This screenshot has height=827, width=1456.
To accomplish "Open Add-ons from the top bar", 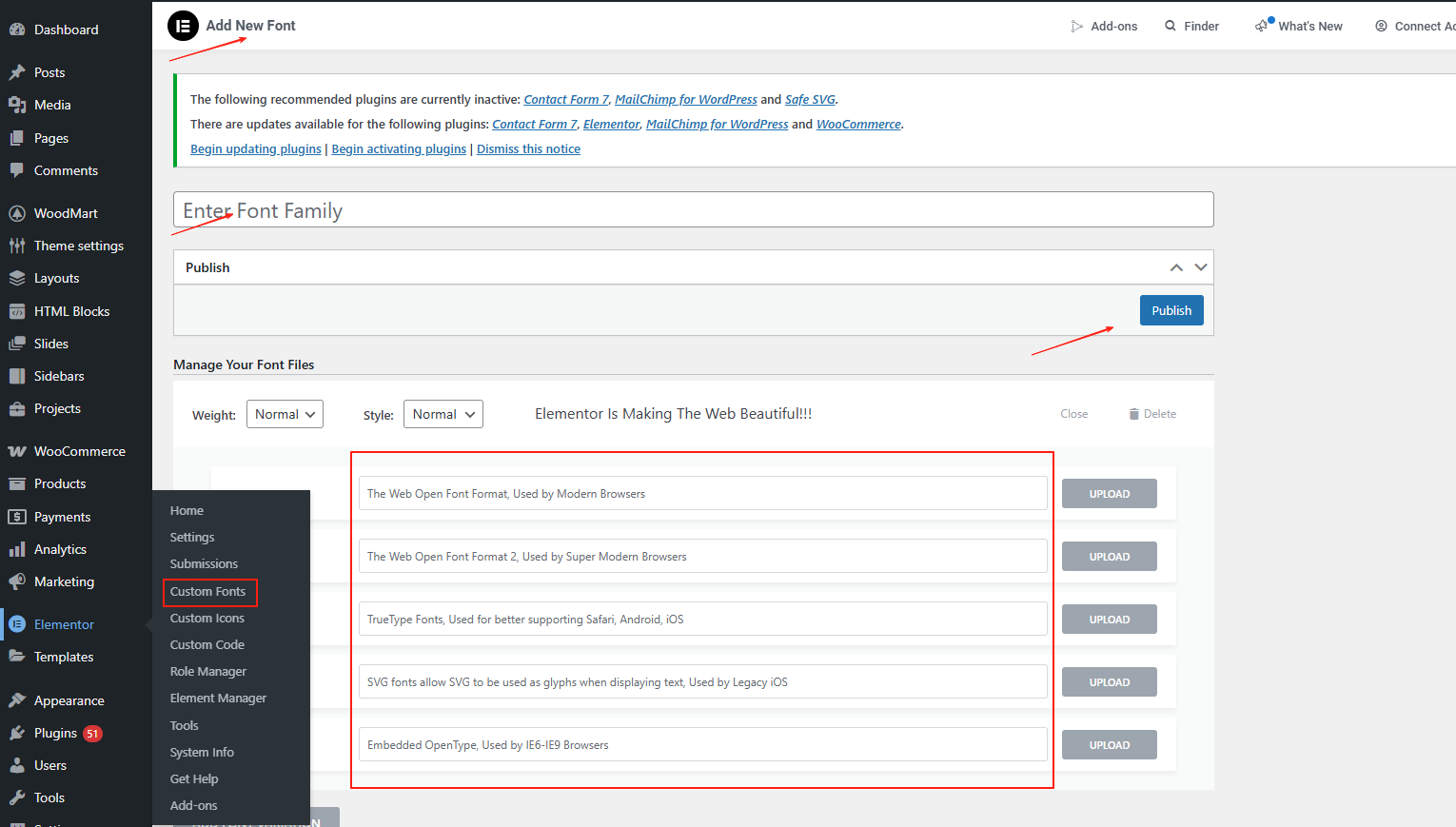I will point(1104,26).
